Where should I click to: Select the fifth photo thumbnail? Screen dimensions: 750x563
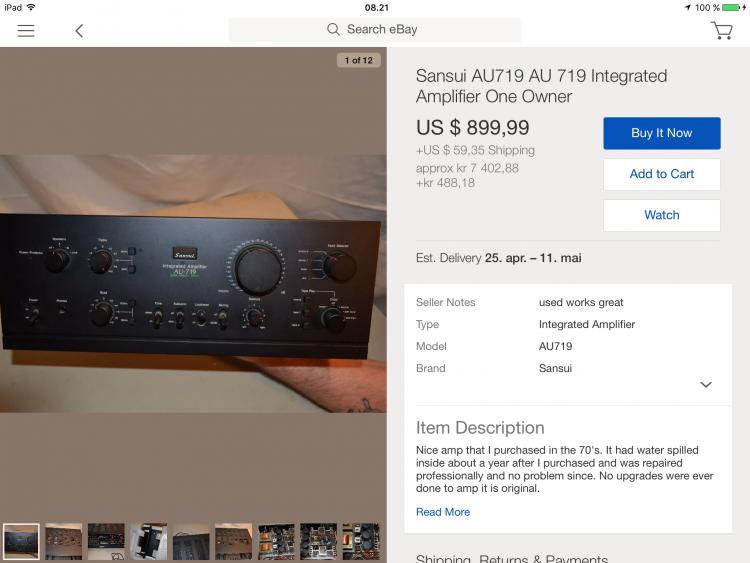click(191, 541)
